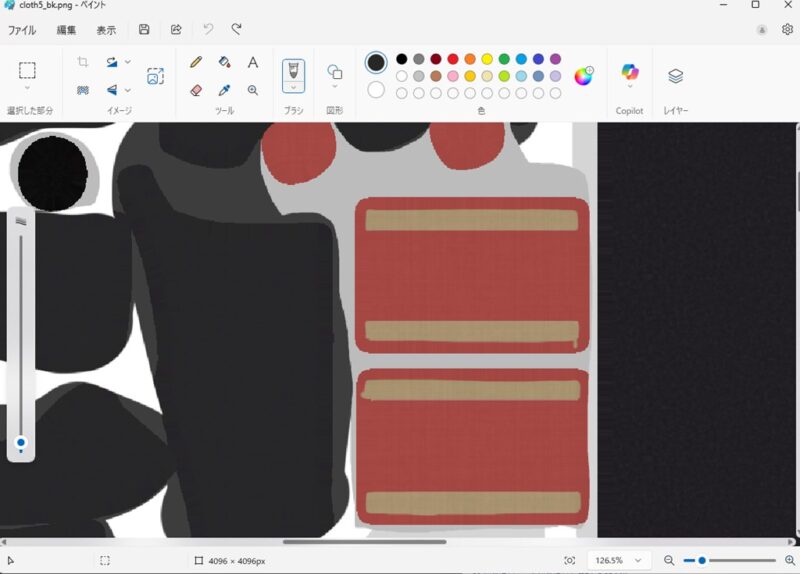Select secondary color 2 white swatch

[376, 90]
